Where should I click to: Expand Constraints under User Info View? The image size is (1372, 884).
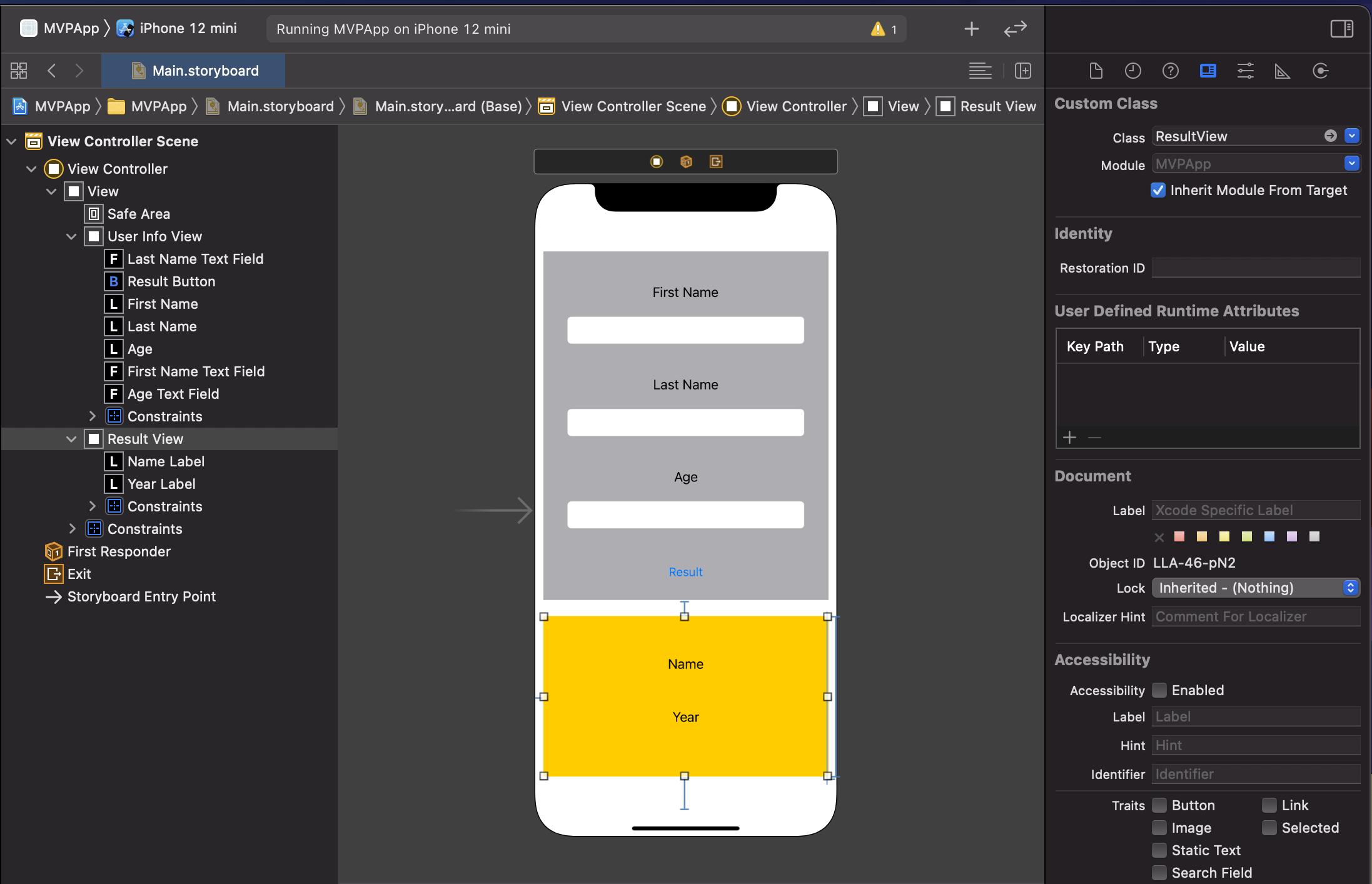(93, 416)
